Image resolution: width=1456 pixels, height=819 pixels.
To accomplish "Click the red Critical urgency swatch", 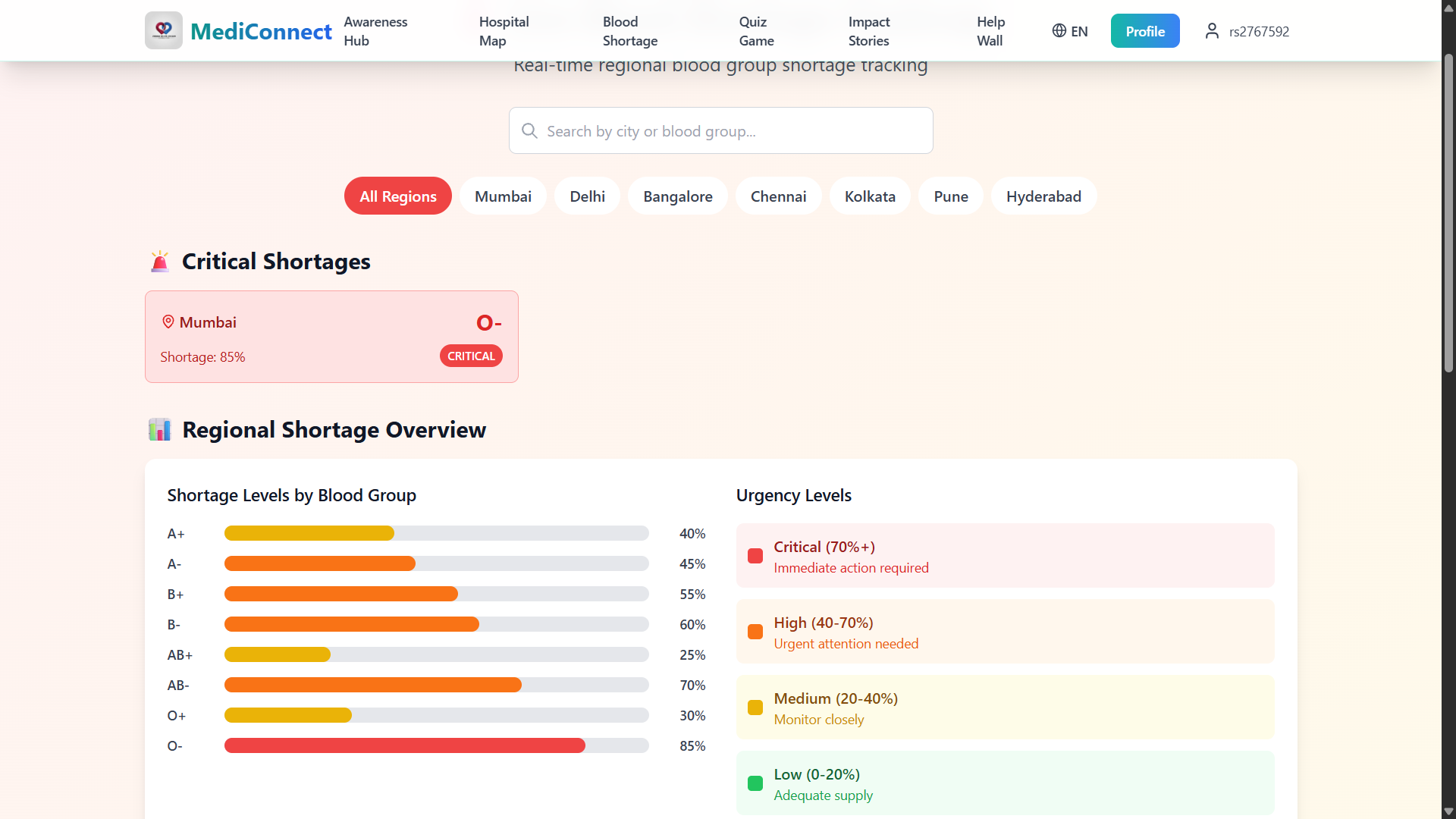I will click(x=755, y=557).
